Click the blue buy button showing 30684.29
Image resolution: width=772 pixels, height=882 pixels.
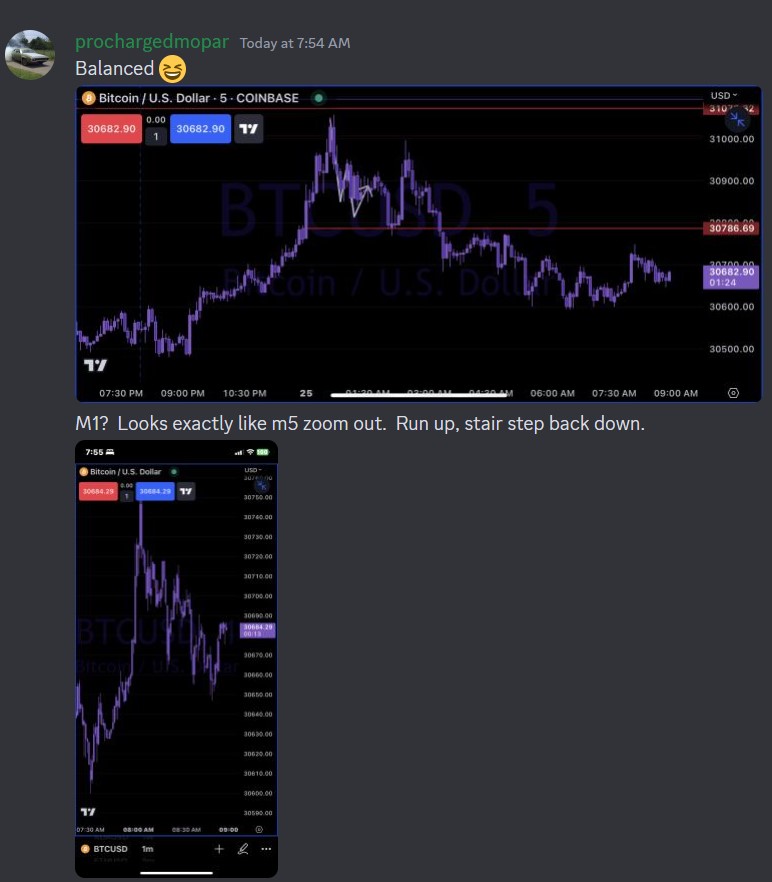155,491
